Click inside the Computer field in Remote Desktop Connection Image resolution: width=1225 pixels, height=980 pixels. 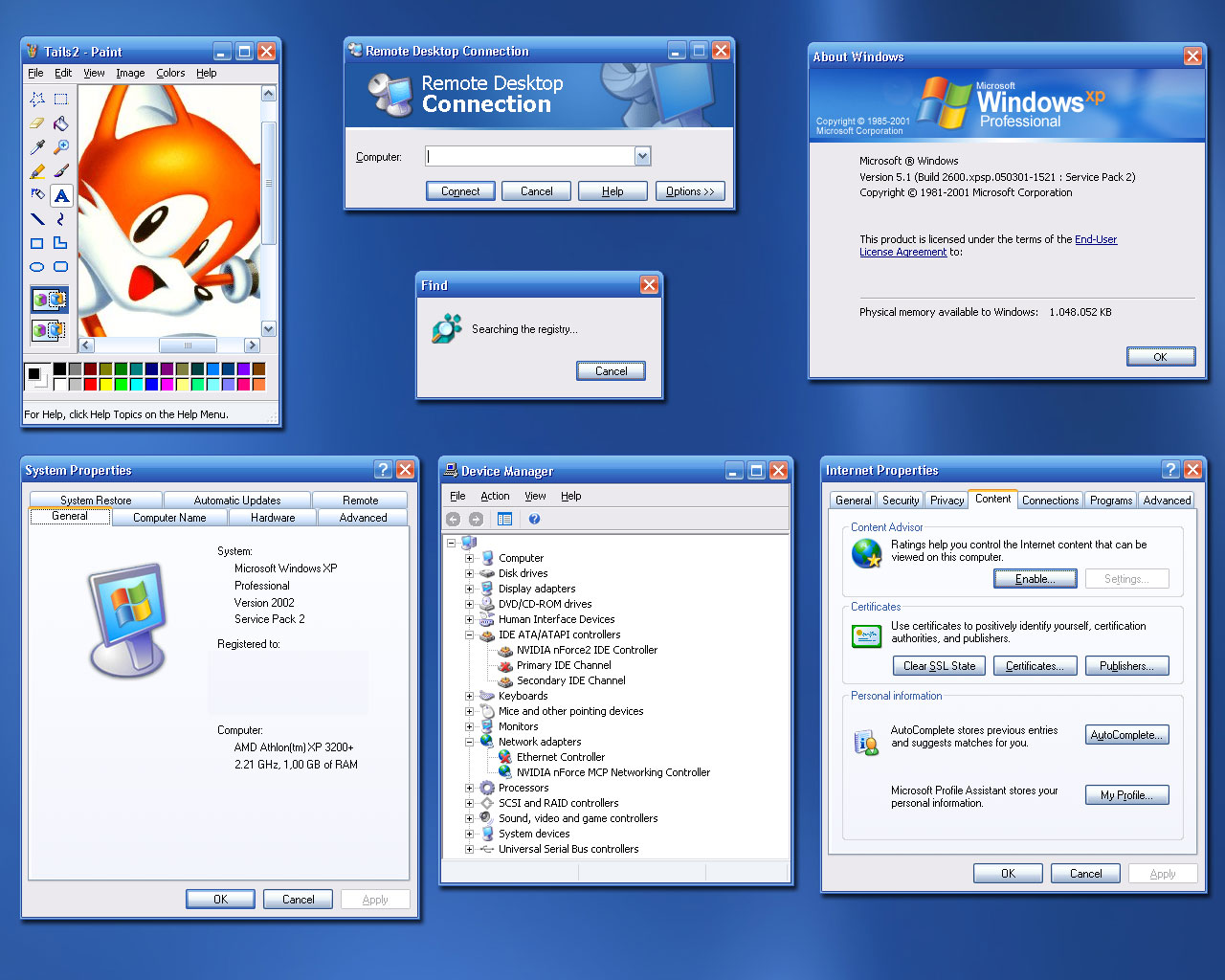526,156
